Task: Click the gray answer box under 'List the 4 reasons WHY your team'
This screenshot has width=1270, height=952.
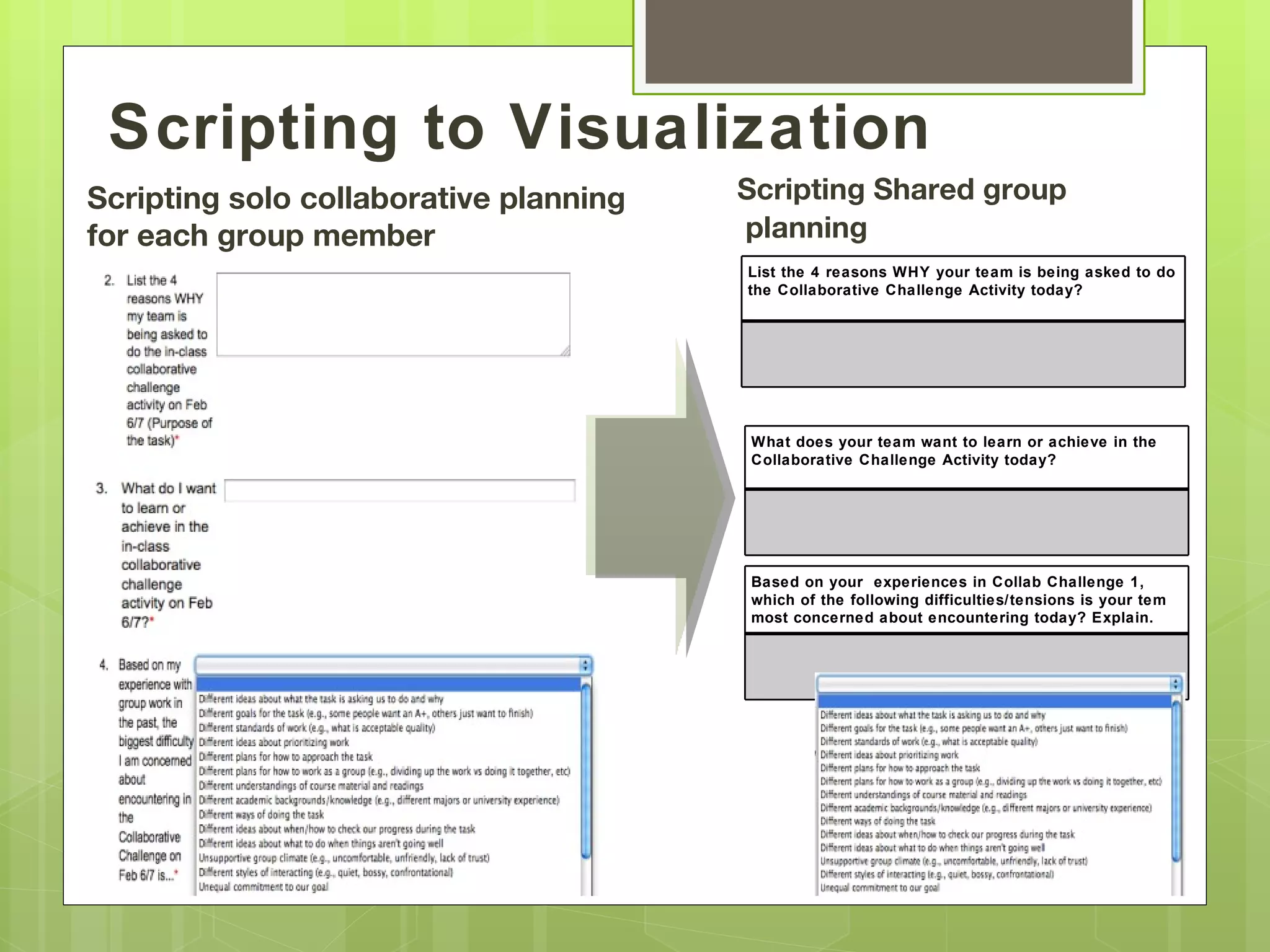Action: [x=963, y=354]
